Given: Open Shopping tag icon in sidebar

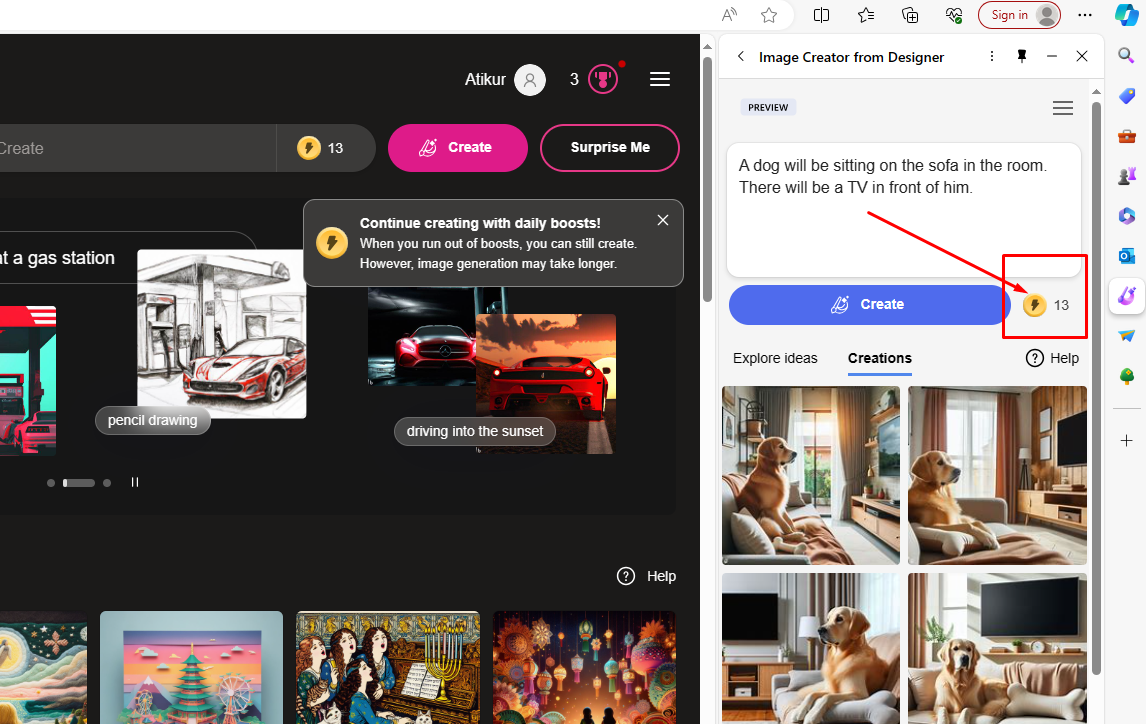Looking at the screenshot, I should point(1126,96).
